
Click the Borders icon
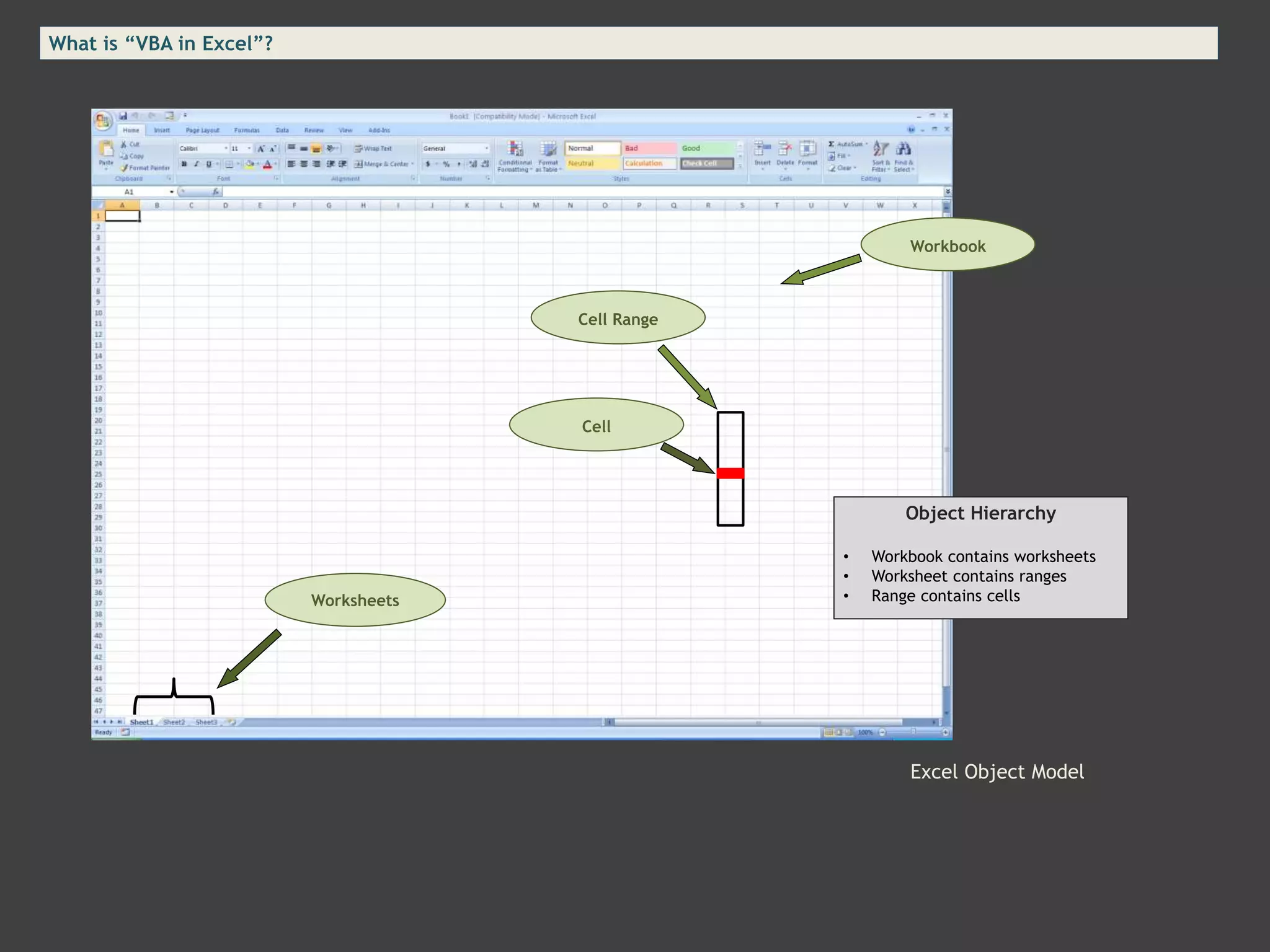(229, 164)
